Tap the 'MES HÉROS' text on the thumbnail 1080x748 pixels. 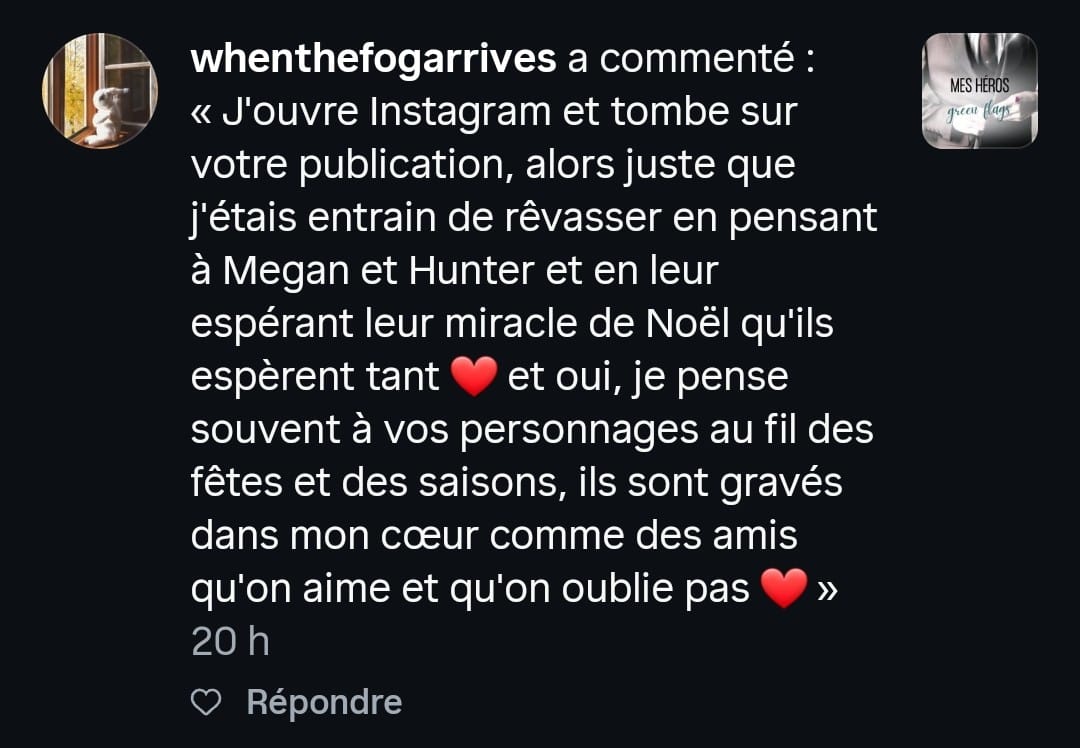coord(979,86)
